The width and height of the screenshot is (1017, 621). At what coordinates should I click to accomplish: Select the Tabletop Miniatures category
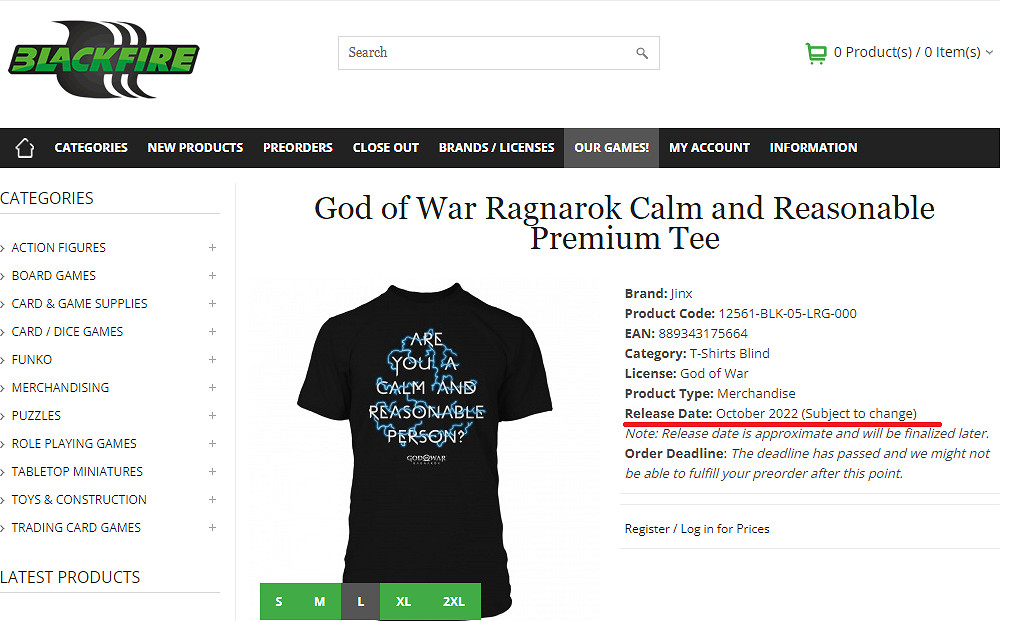point(77,472)
